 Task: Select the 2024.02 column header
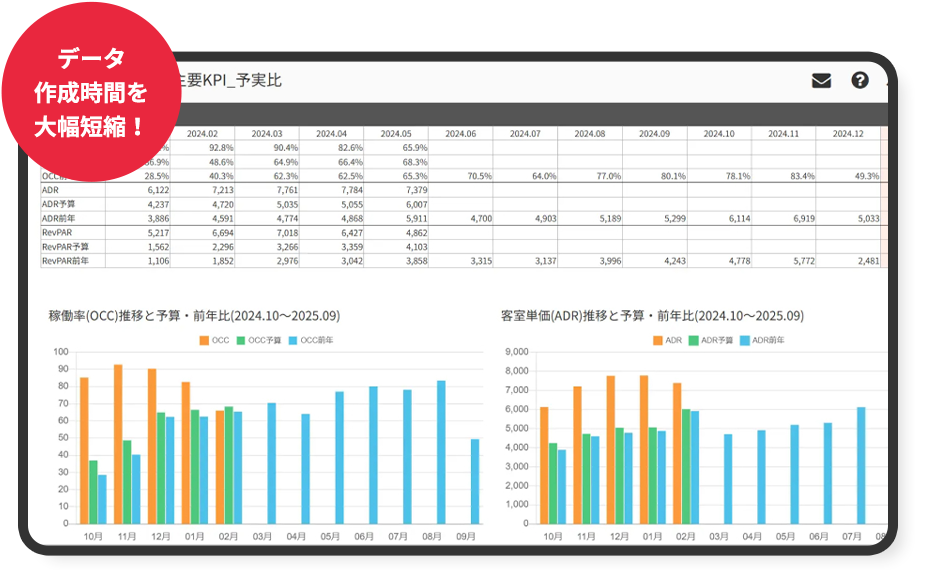pos(202,134)
